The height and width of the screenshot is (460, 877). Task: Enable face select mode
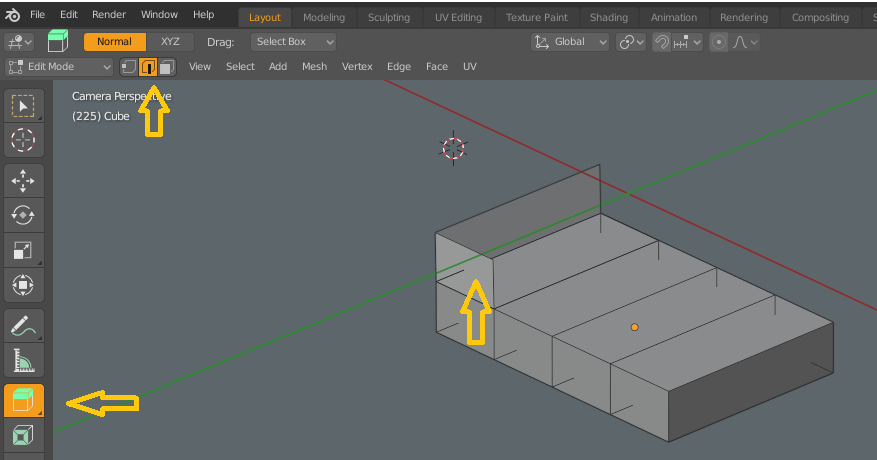pos(167,67)
